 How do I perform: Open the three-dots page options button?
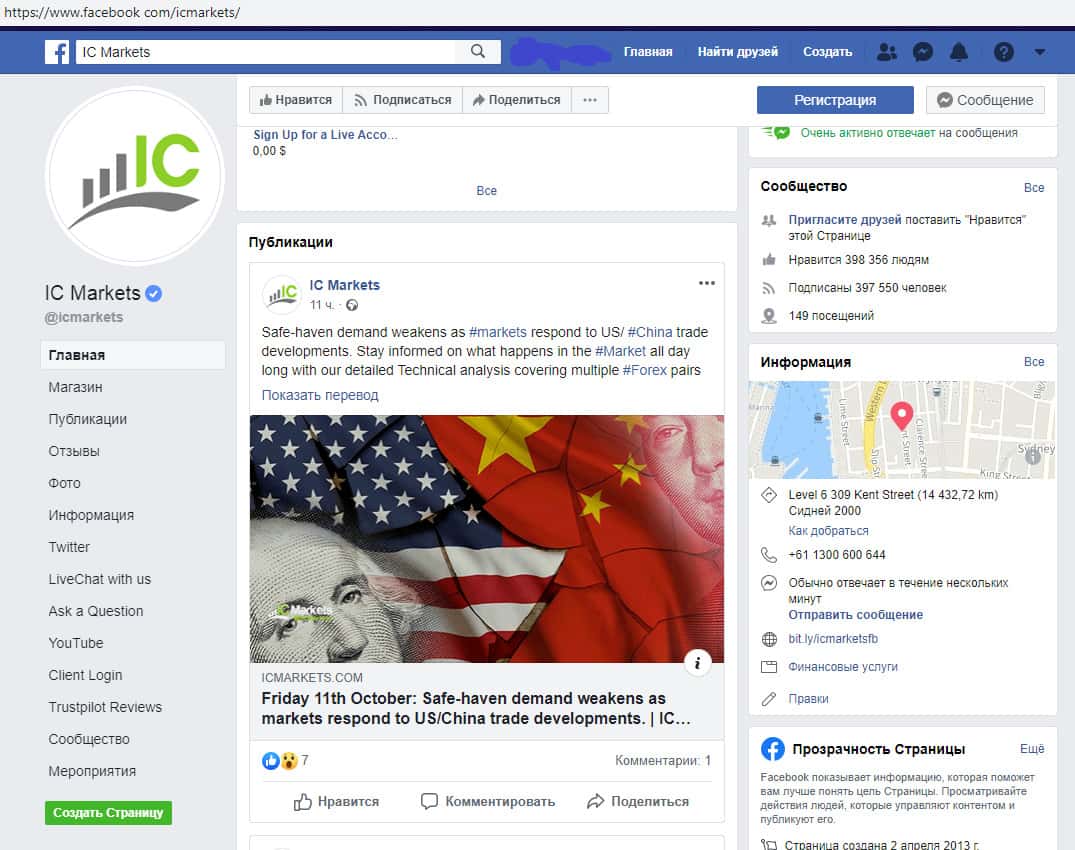point(590,100)
